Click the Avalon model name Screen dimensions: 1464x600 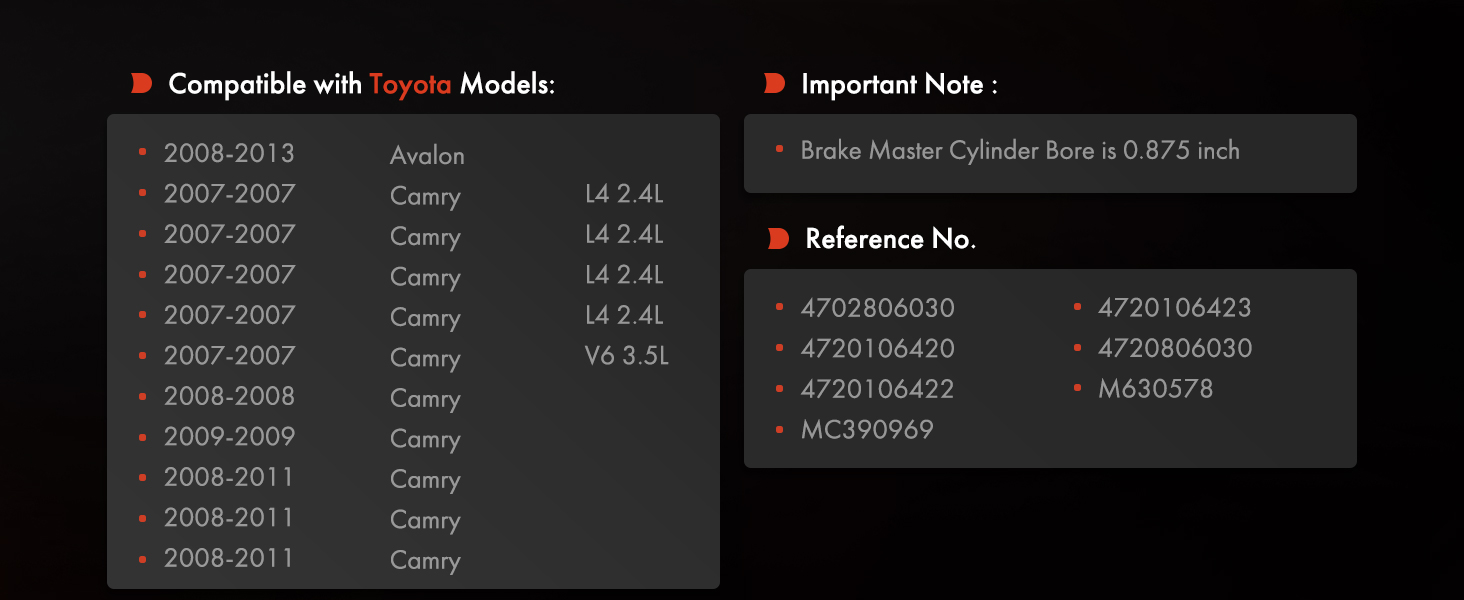427,156
